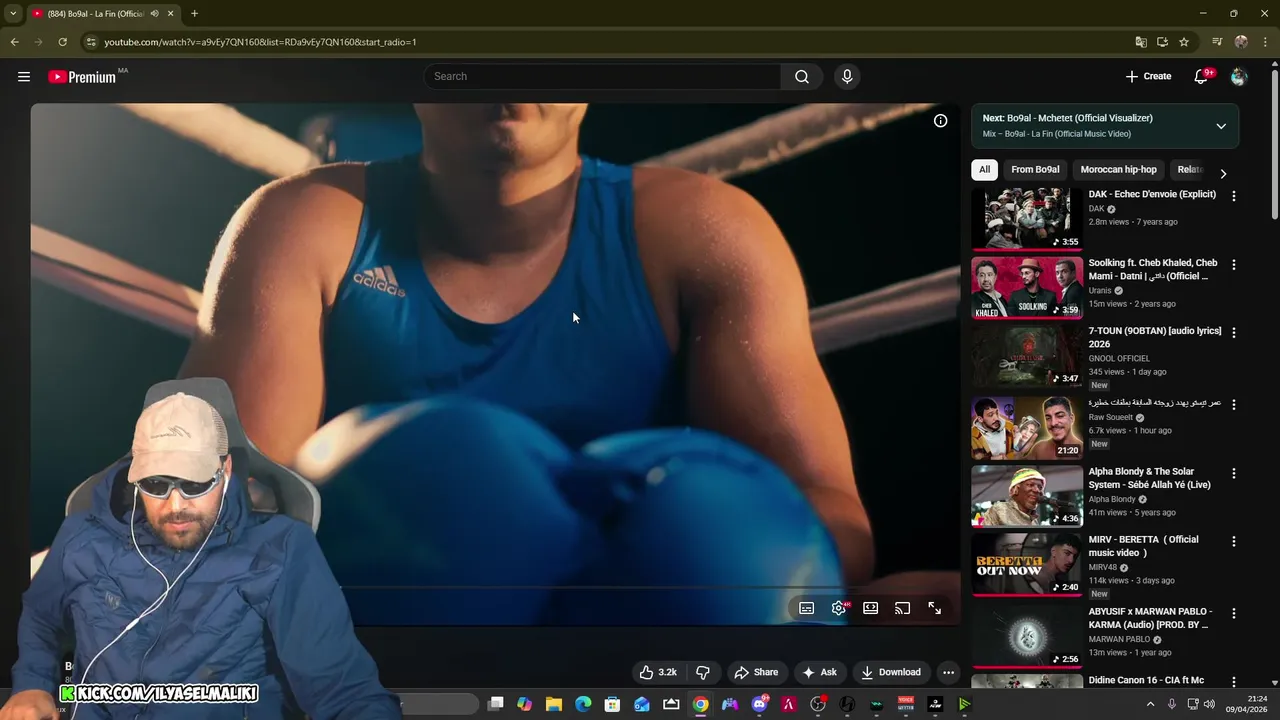Cast video to a TV
Screen dimensions: 1280x720
click(903, 608)
